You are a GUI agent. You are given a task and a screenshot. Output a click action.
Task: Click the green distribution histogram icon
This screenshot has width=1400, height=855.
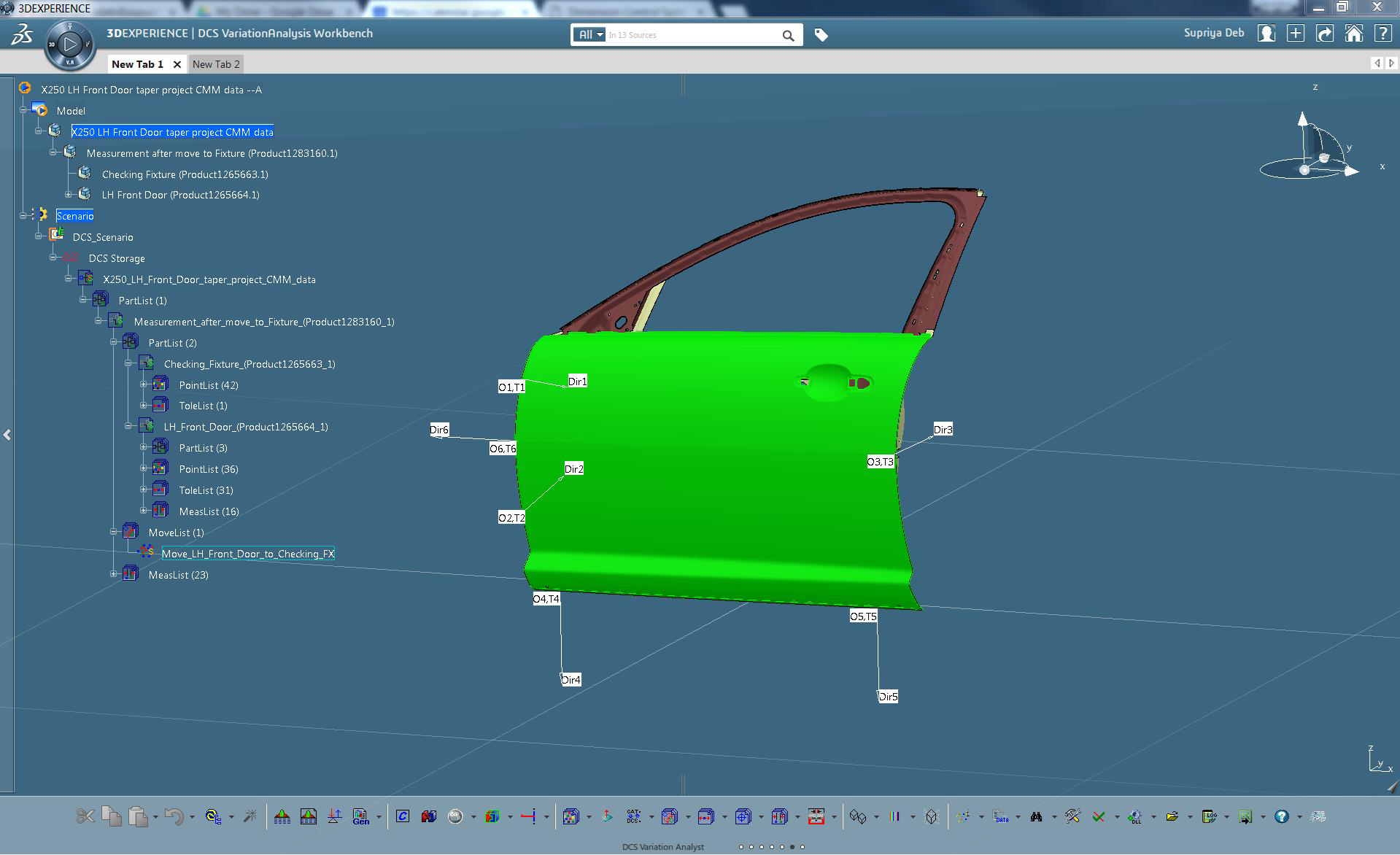[x=282, y=816]
